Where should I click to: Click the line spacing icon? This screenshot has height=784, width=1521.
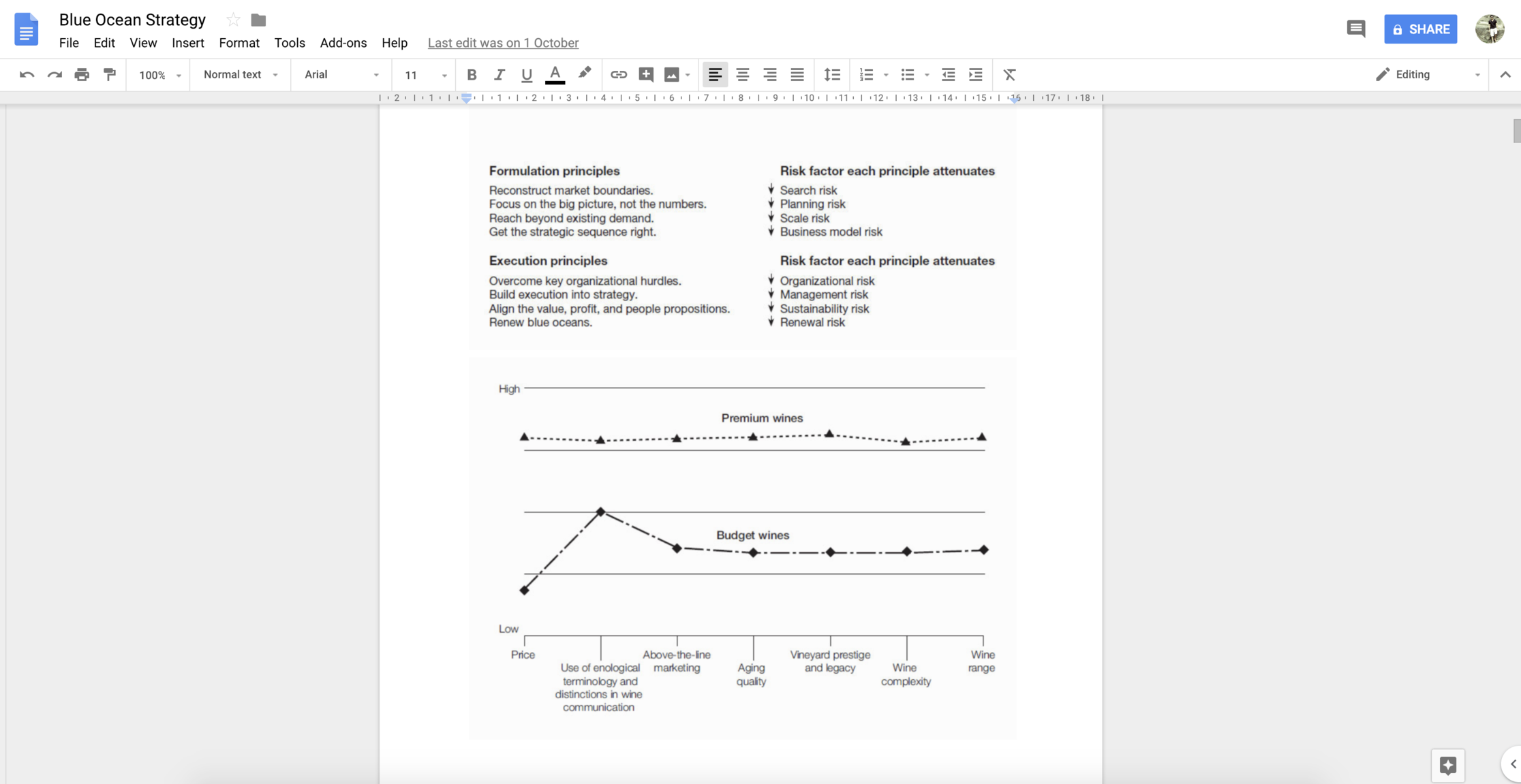(832, 75)
